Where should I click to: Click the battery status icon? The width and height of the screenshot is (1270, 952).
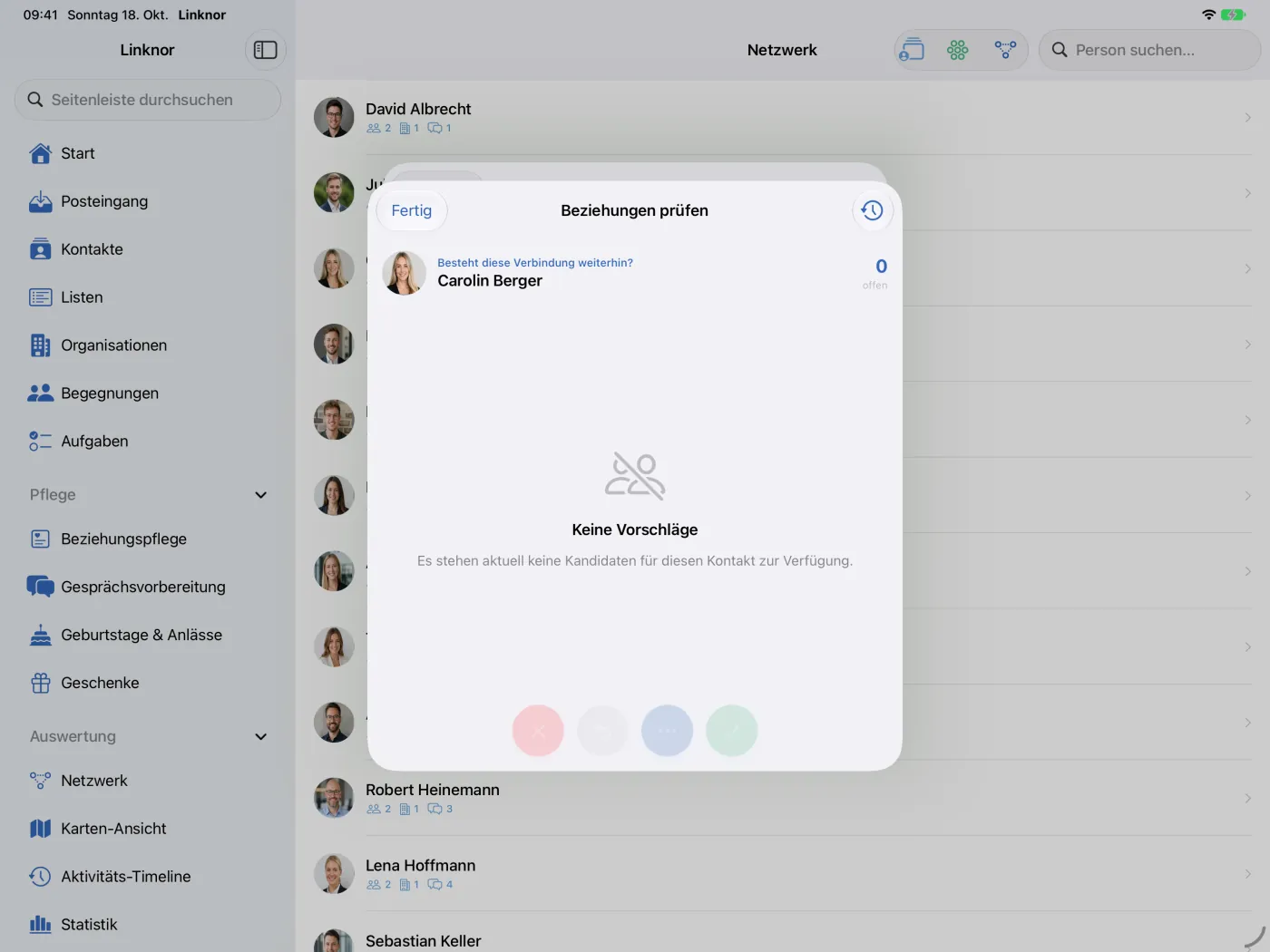point(1233,15)
